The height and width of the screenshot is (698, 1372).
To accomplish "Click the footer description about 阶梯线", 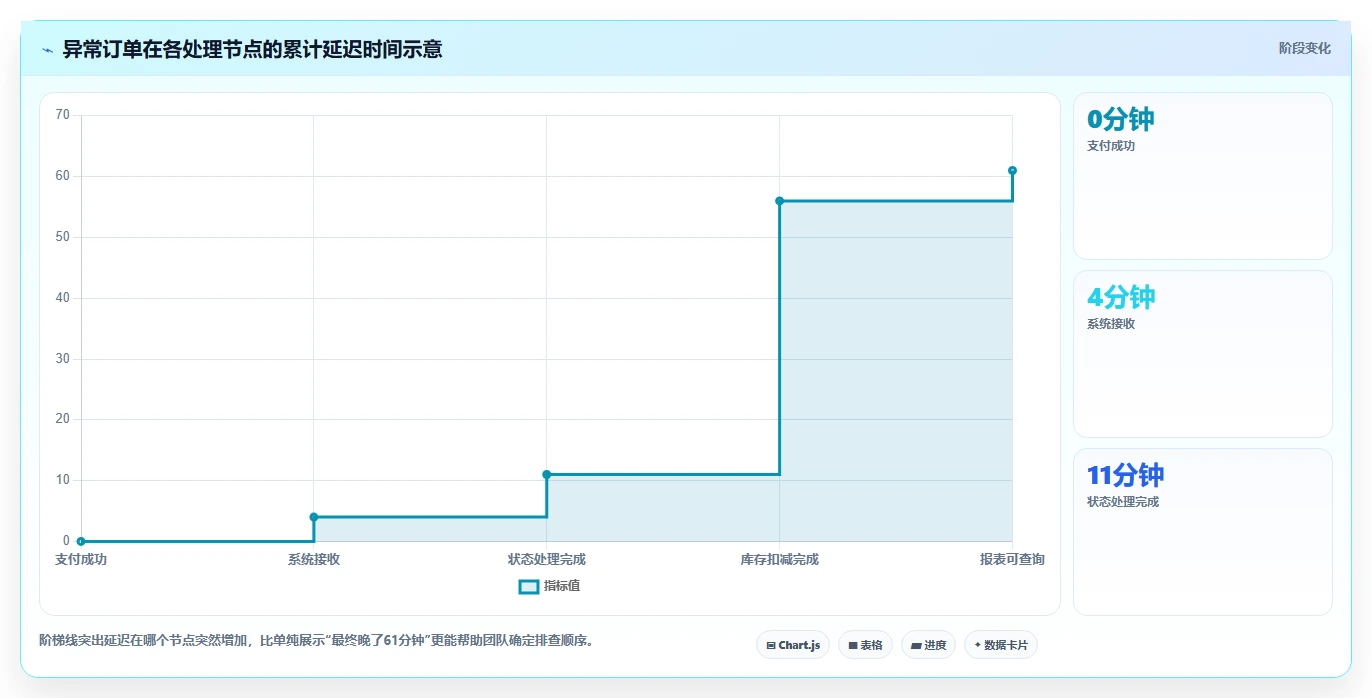I will [318, 640].
